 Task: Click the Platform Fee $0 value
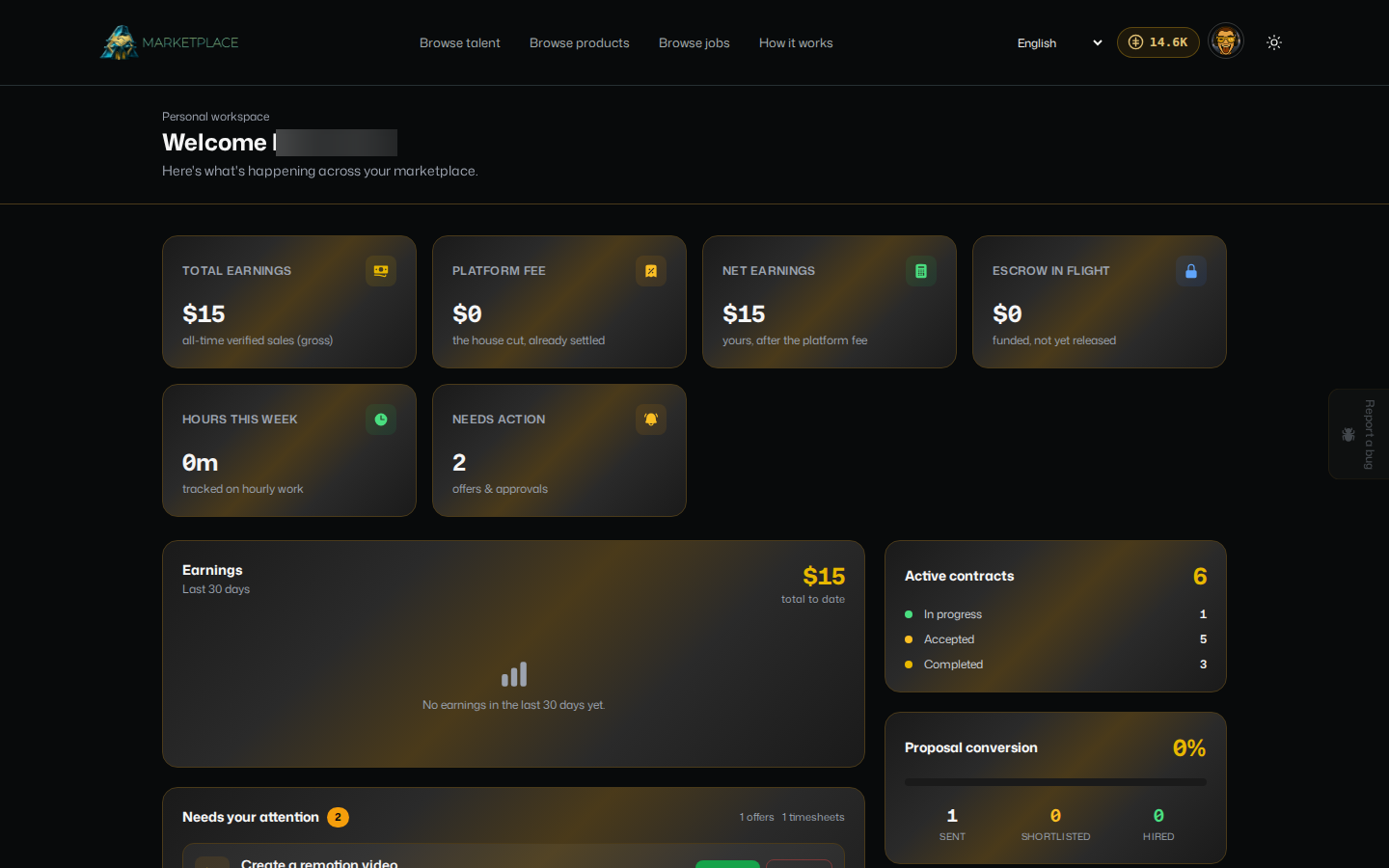point(467,314)
